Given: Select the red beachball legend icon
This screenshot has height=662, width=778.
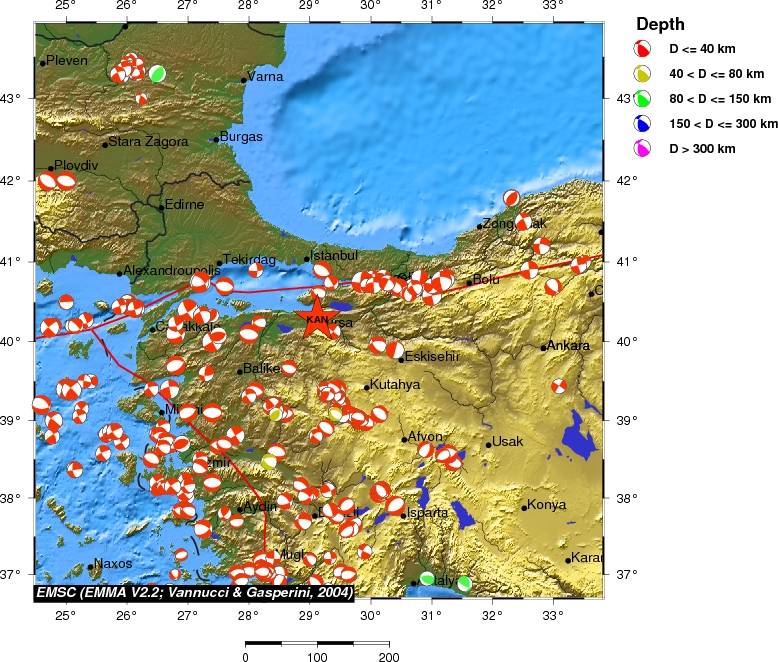Looking at the screenshot, I should [645, 48].
